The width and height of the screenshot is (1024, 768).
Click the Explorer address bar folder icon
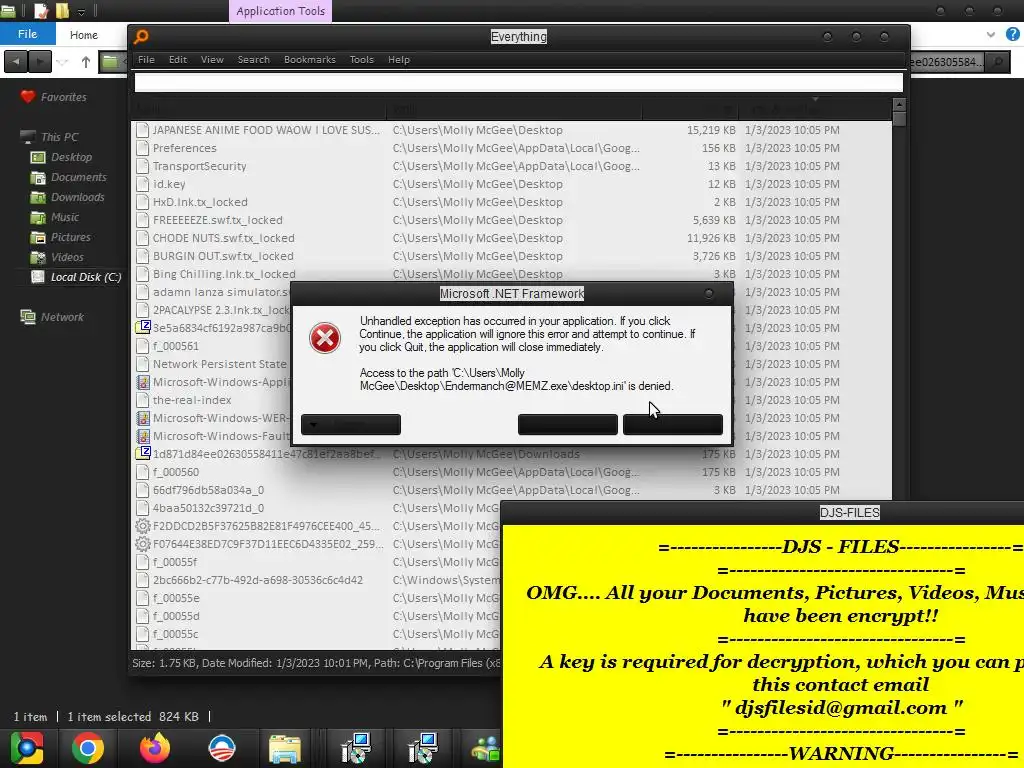[110, 62]
